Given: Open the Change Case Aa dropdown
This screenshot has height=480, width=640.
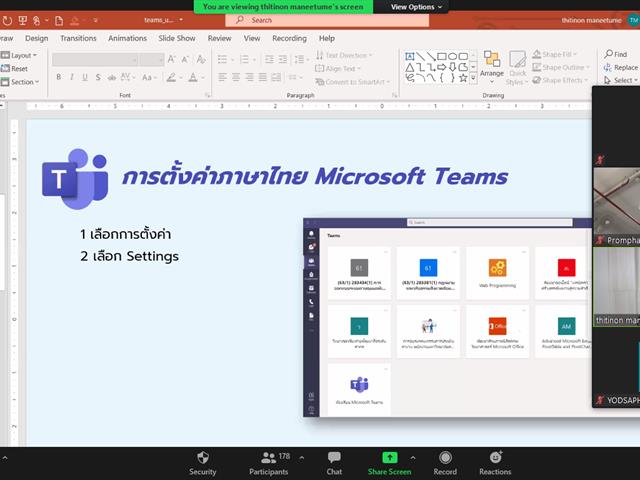Looking at the screenshot, I should pyautogui.click(x=149, y=77).
